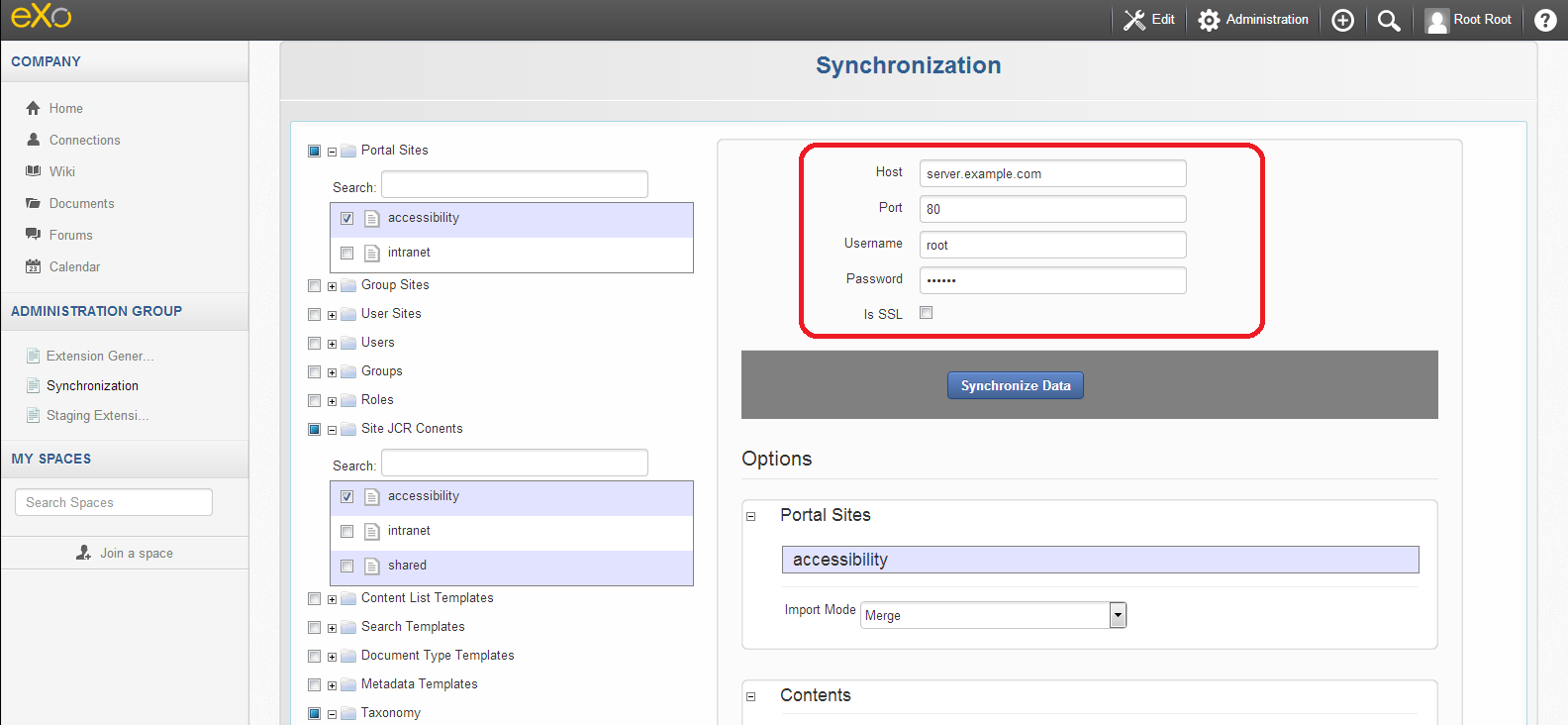
Task: Click the Host input field
Action: pos(1052,173)
